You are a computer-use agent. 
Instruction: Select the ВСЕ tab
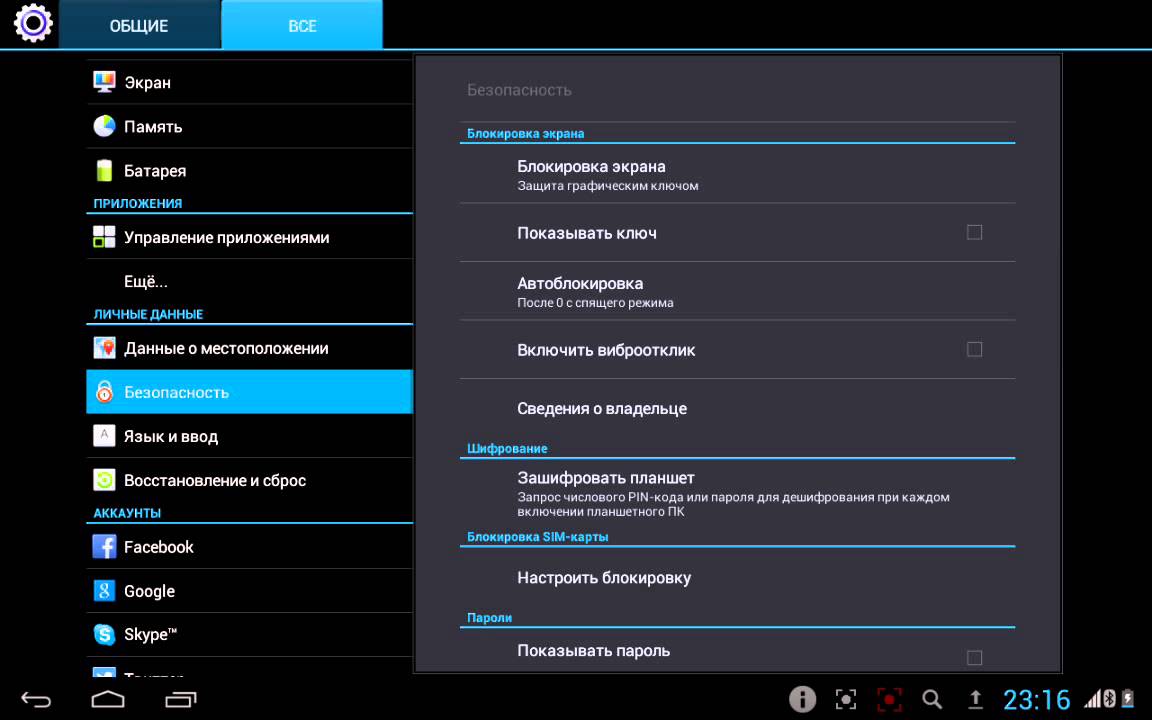(x=302, y=25)
